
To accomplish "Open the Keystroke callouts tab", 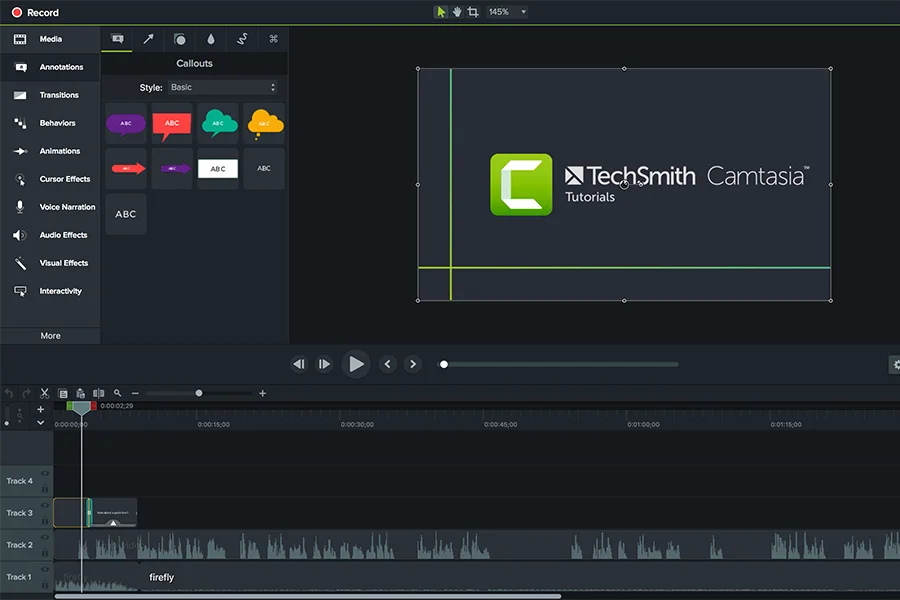I will click(x=273, y=39).
